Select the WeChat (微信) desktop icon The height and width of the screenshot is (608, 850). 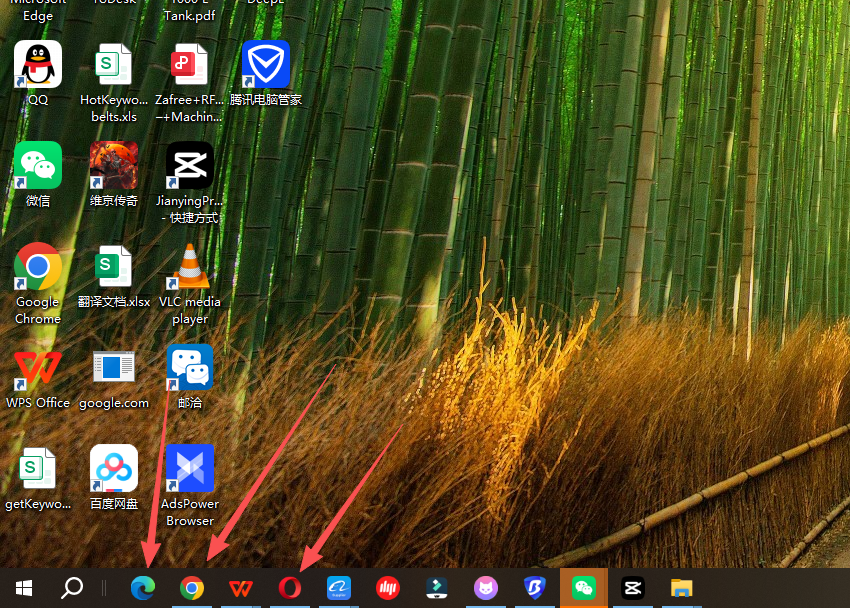(x=38, y=167)
